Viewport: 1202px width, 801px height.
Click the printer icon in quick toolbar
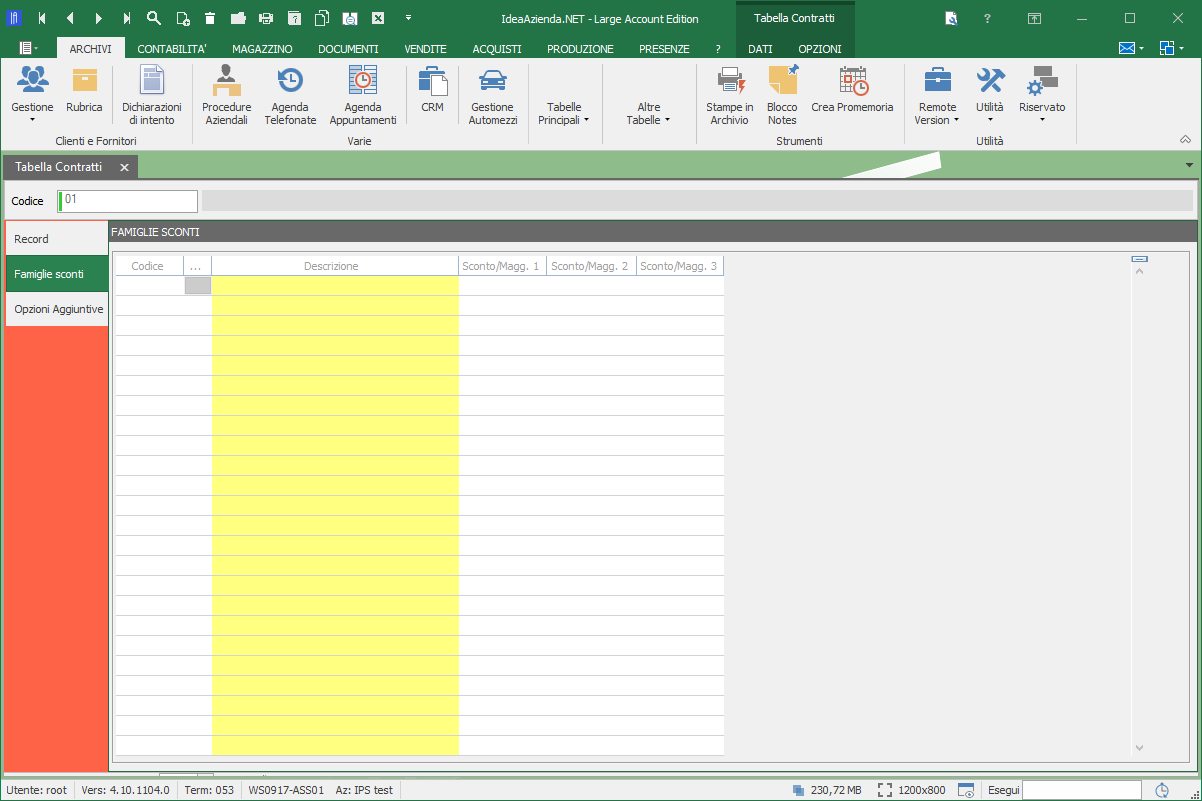click(x=266, y=18)
